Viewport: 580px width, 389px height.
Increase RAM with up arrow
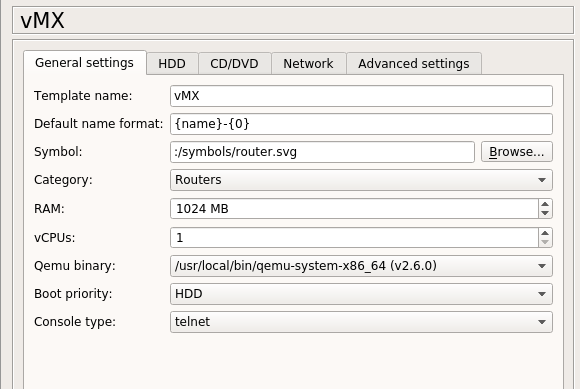coord(545,204)
